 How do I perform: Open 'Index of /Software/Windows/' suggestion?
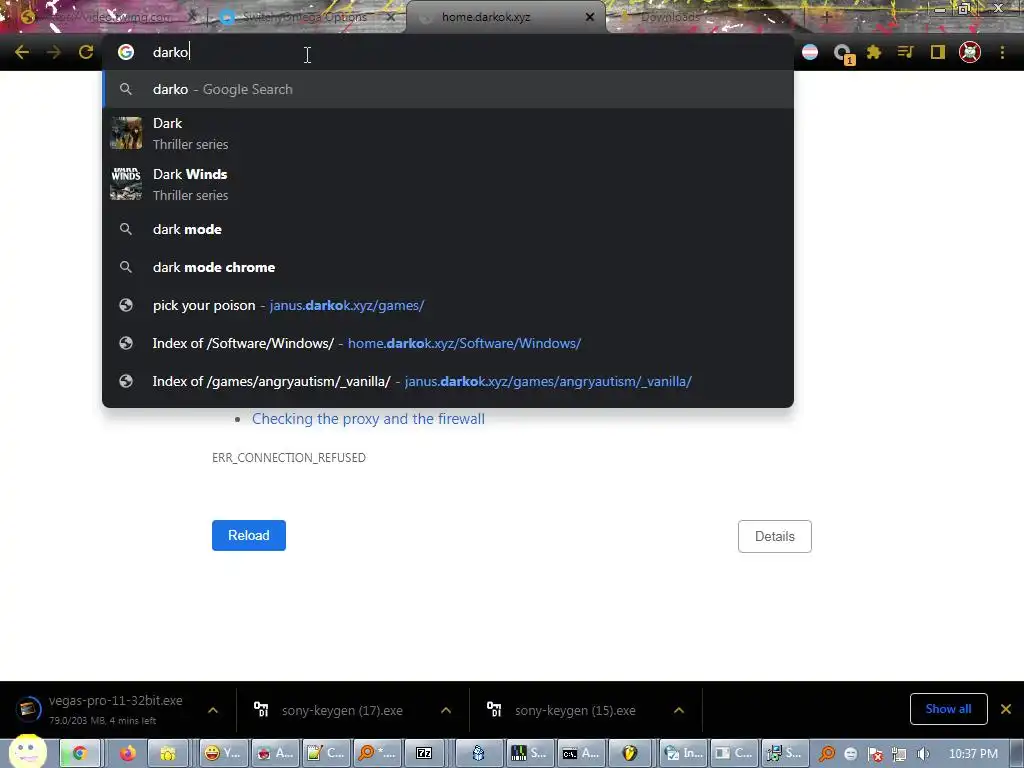coord(448,344)
